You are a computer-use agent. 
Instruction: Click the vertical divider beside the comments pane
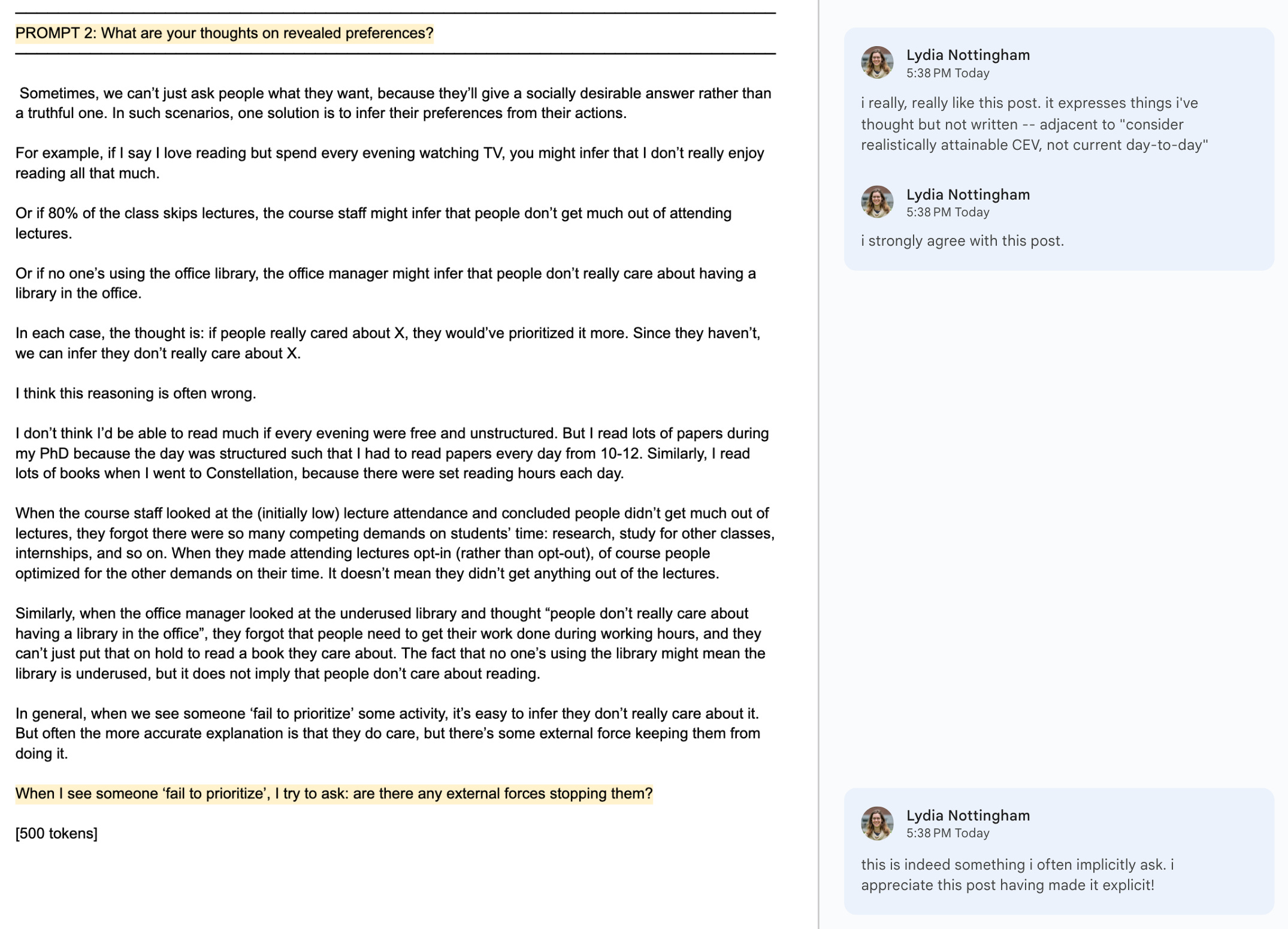coord(818,464)
